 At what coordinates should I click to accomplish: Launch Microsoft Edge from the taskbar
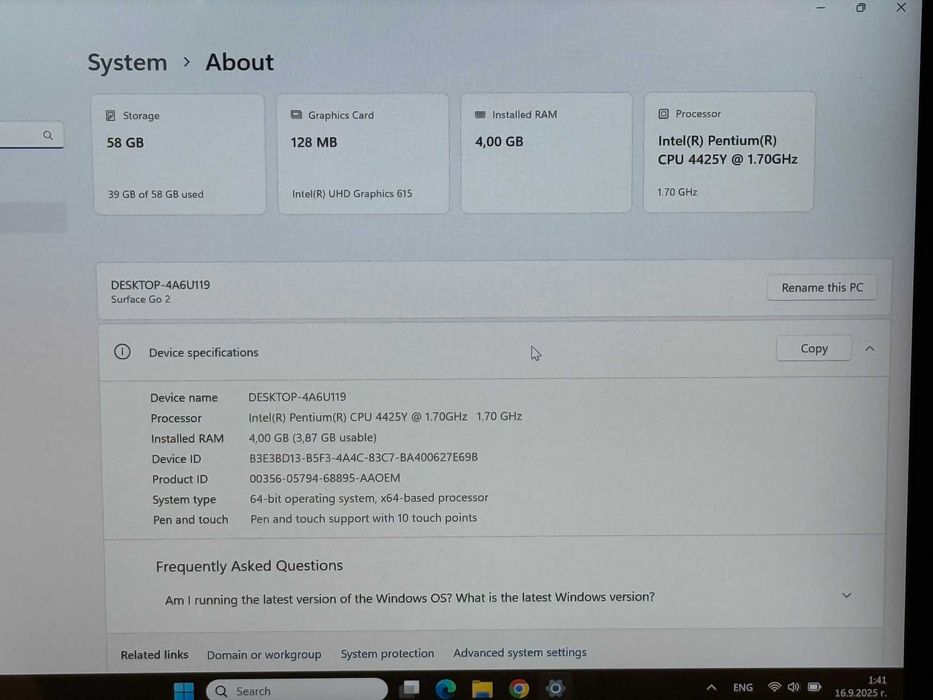[445, 689]
